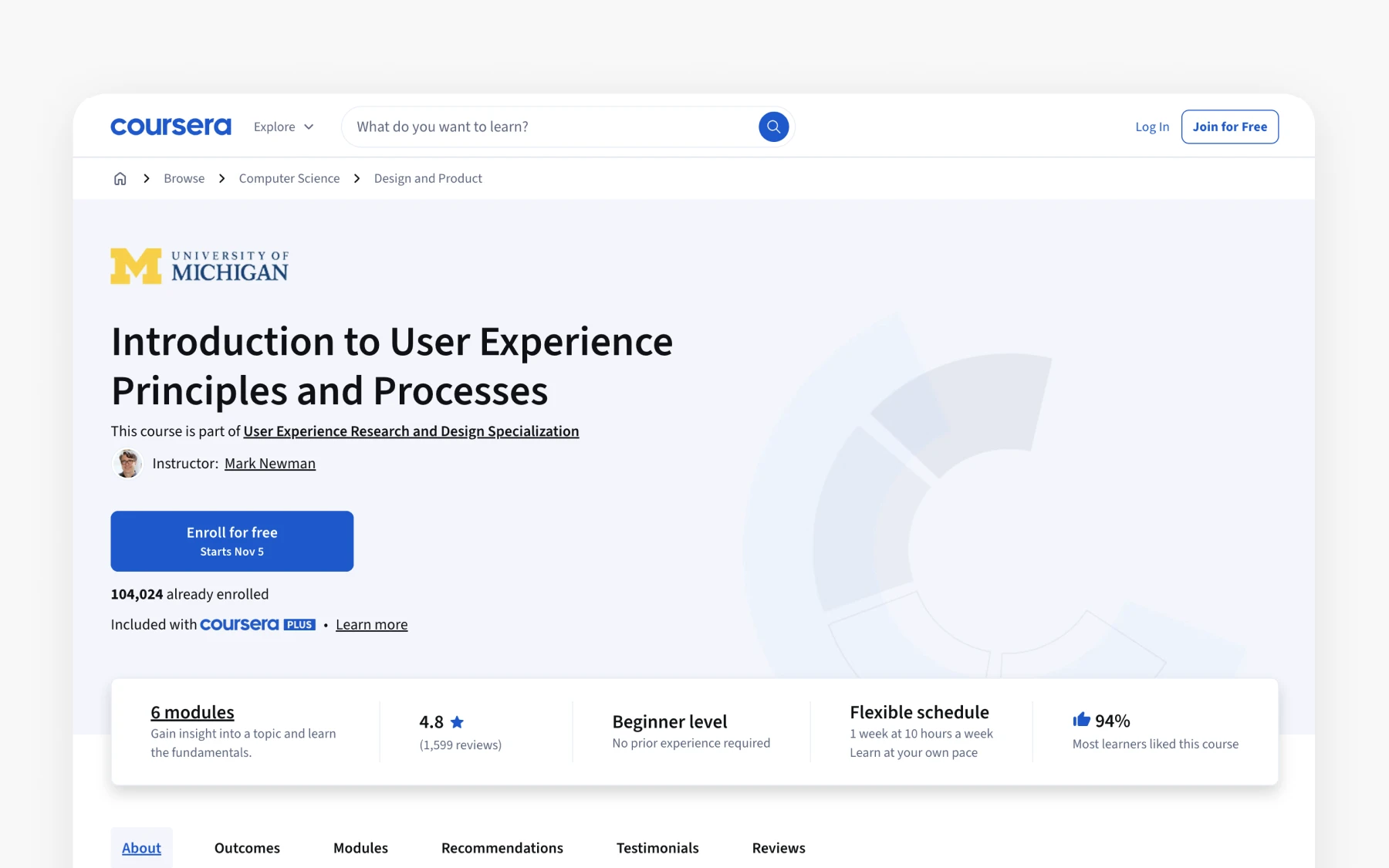Switch to the Recommendations tab
The height and width of the screenshot is (868, 1389).
pyautogui.click(x=502, y=848)
